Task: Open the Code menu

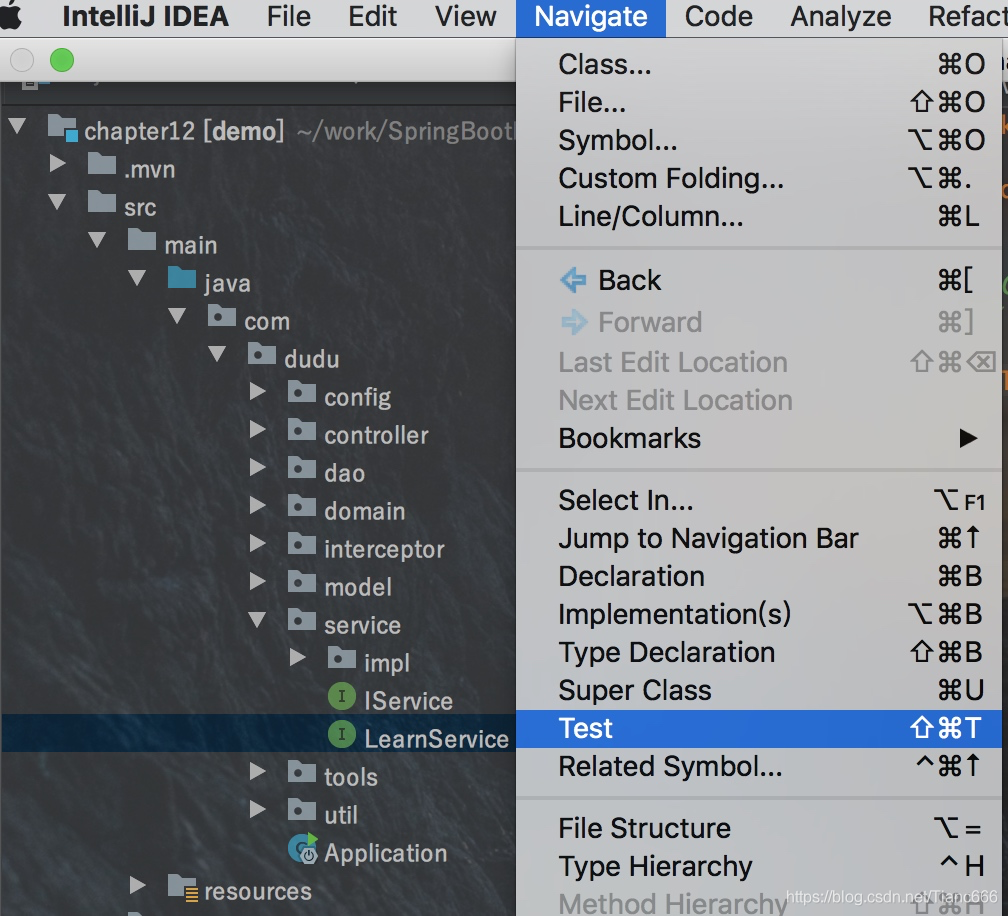Action: (x=719, y=17)
